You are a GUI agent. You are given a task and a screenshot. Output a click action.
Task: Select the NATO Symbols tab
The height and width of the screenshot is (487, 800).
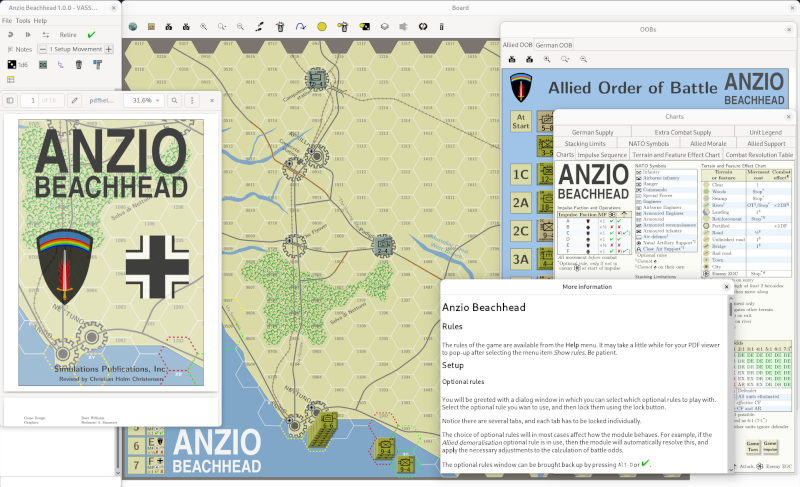pos(648,143)
